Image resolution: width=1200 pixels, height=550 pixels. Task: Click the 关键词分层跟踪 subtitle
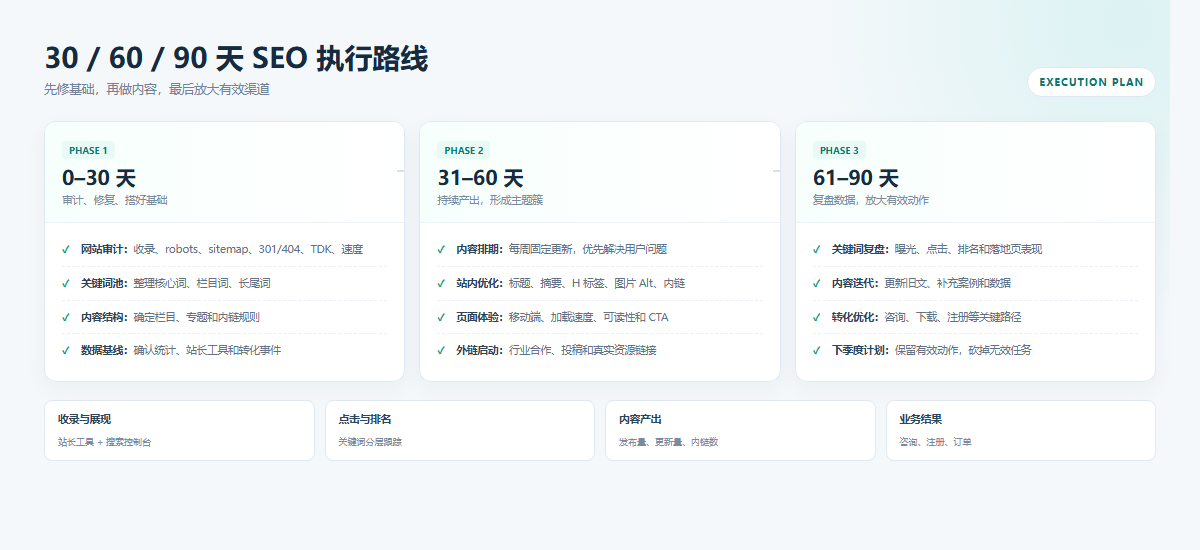tap(370, 442)
